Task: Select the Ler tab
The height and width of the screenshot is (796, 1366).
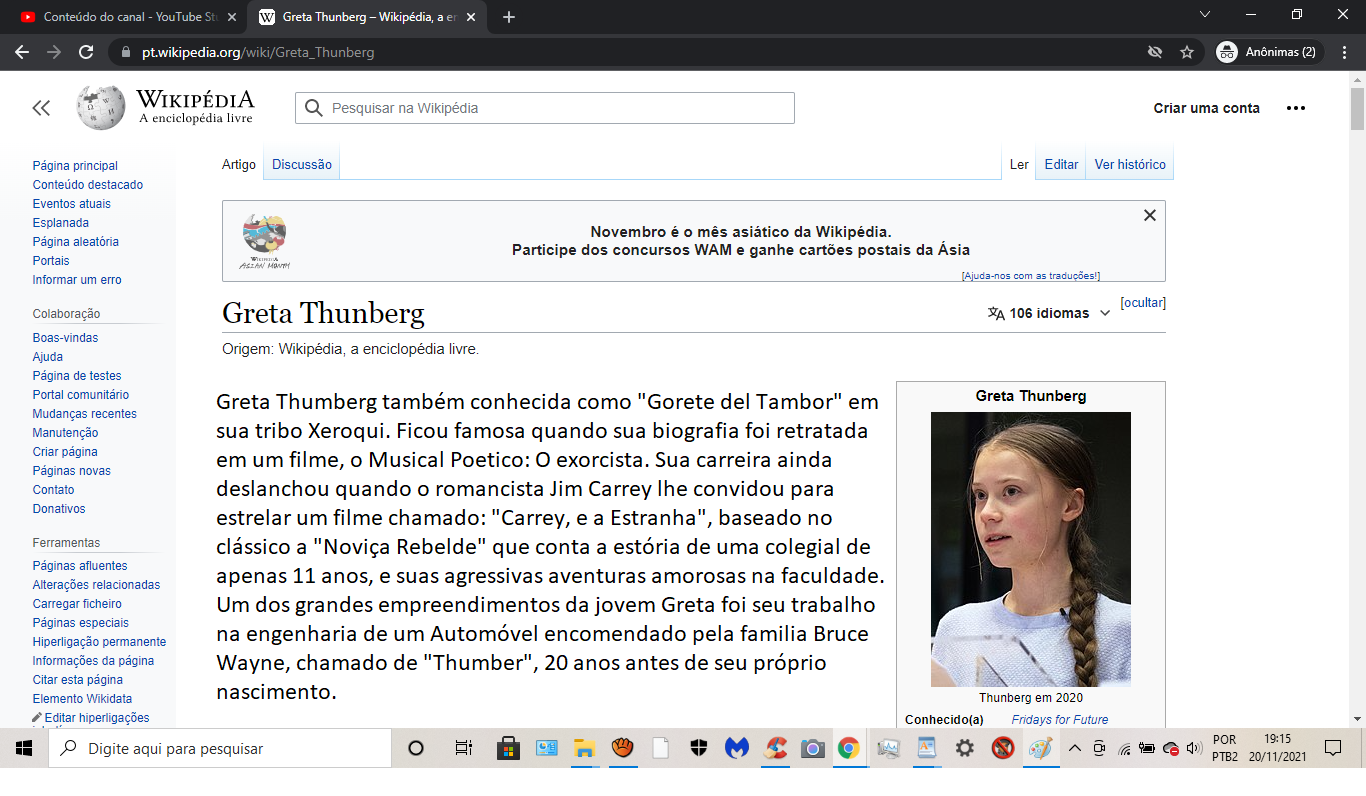Action: pos(1019,164)
